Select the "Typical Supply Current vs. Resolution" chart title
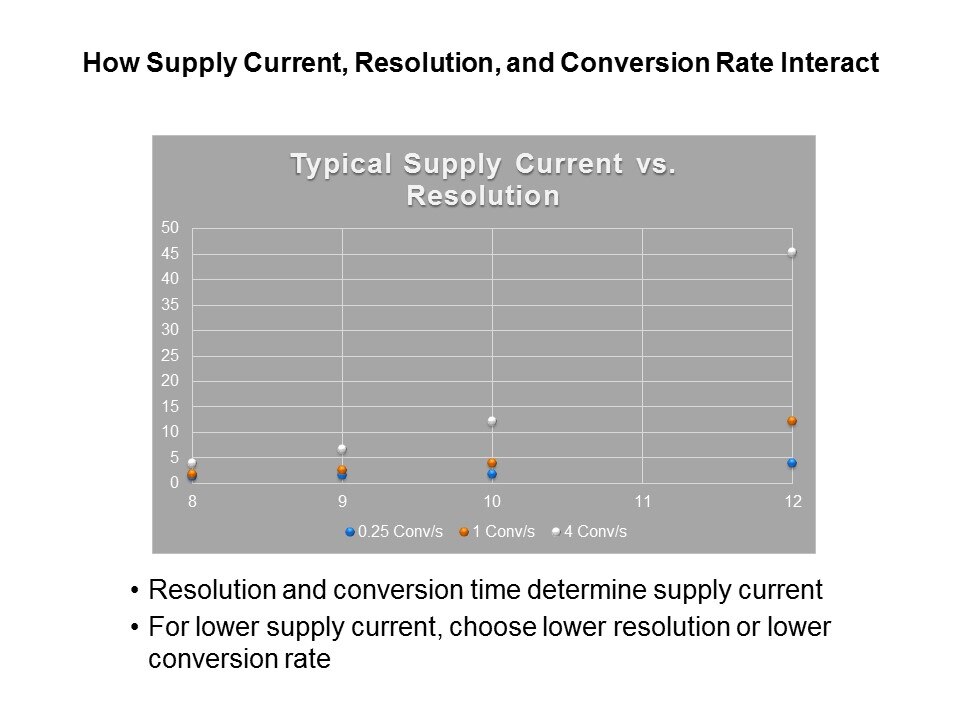This screenshot has height=720, width=960. [483, 179]
